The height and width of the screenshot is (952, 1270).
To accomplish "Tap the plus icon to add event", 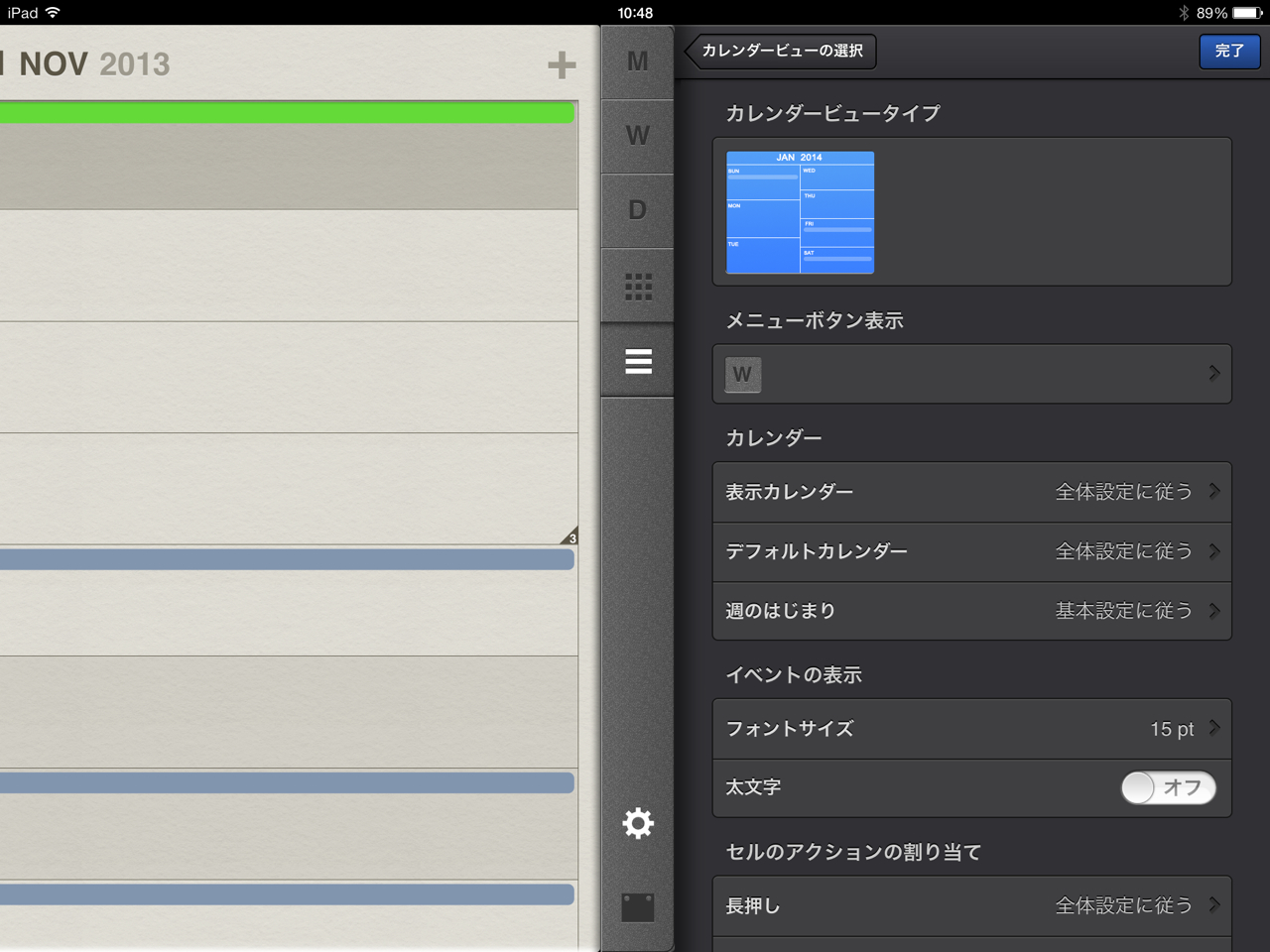I will 562,65.
